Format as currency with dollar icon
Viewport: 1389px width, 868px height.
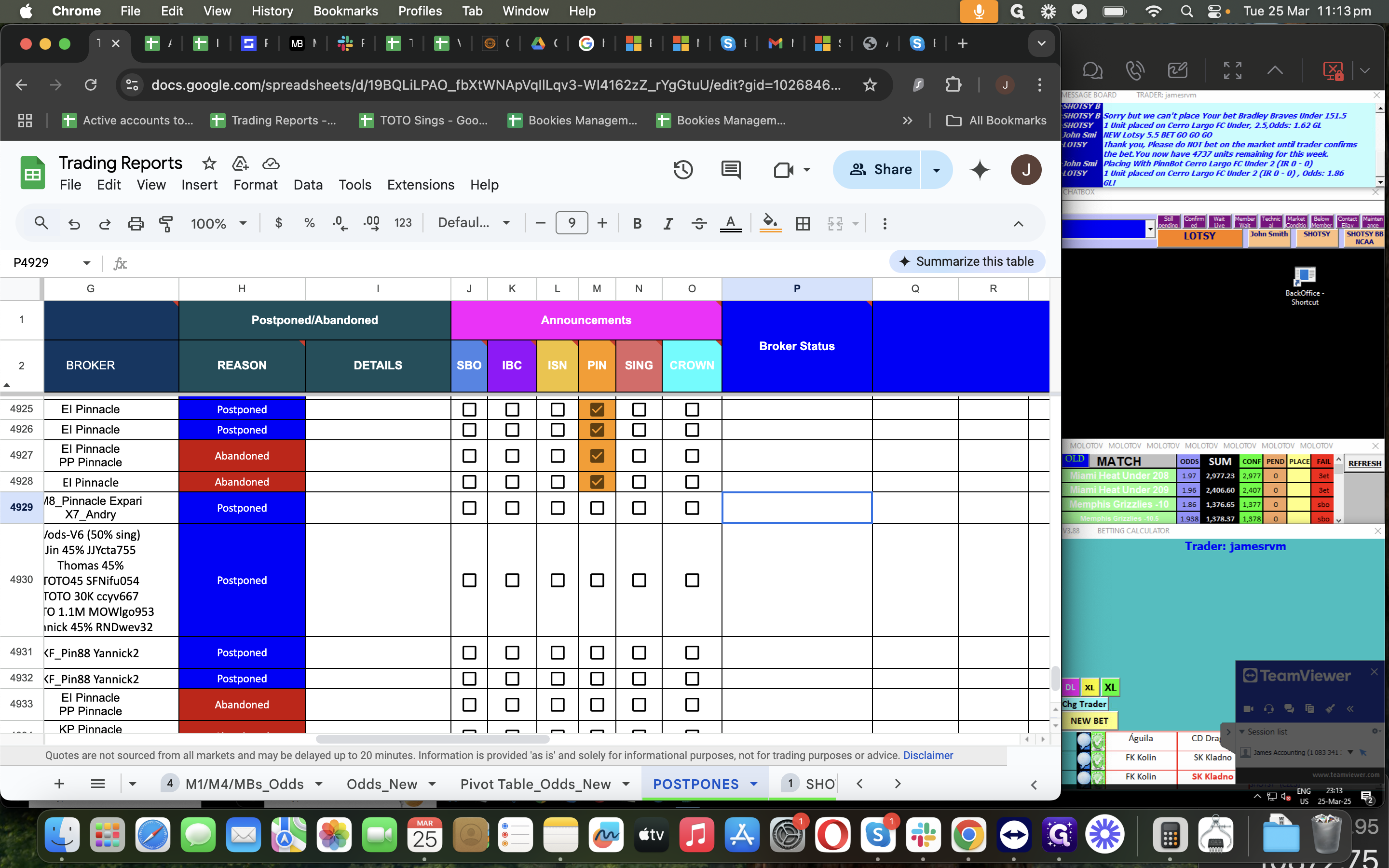[279, 223]
